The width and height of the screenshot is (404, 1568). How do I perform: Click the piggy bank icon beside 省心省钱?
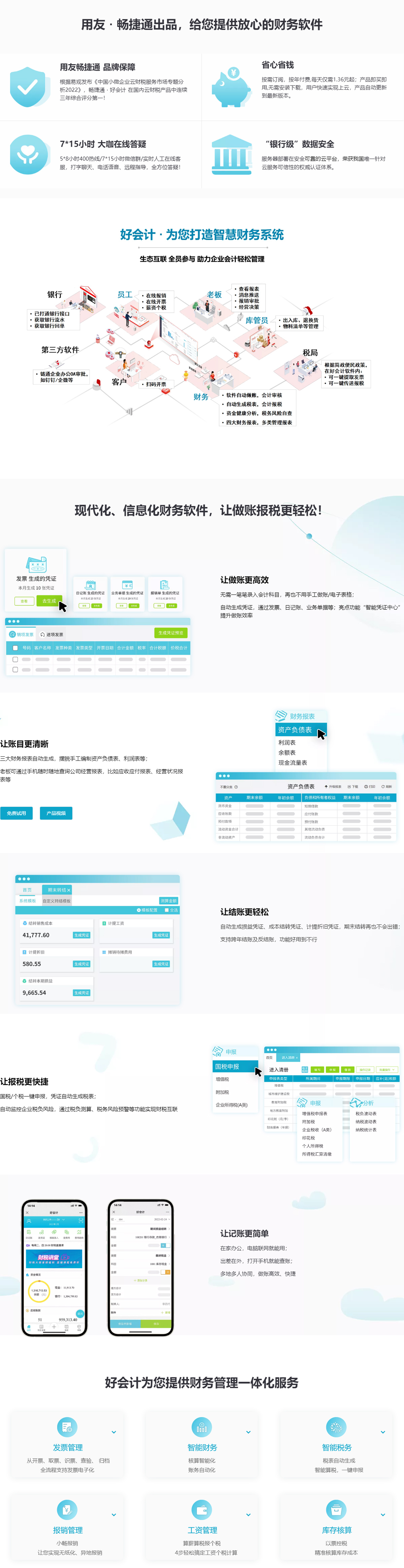click(x=232, y=87)
